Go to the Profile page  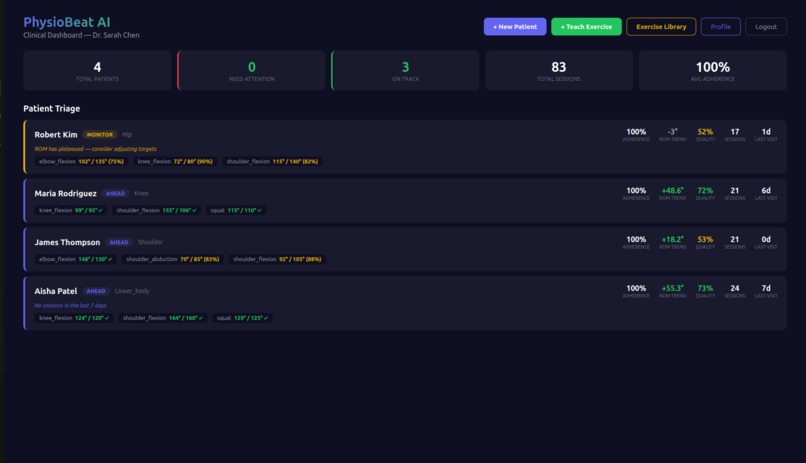(x=720, y=27)
